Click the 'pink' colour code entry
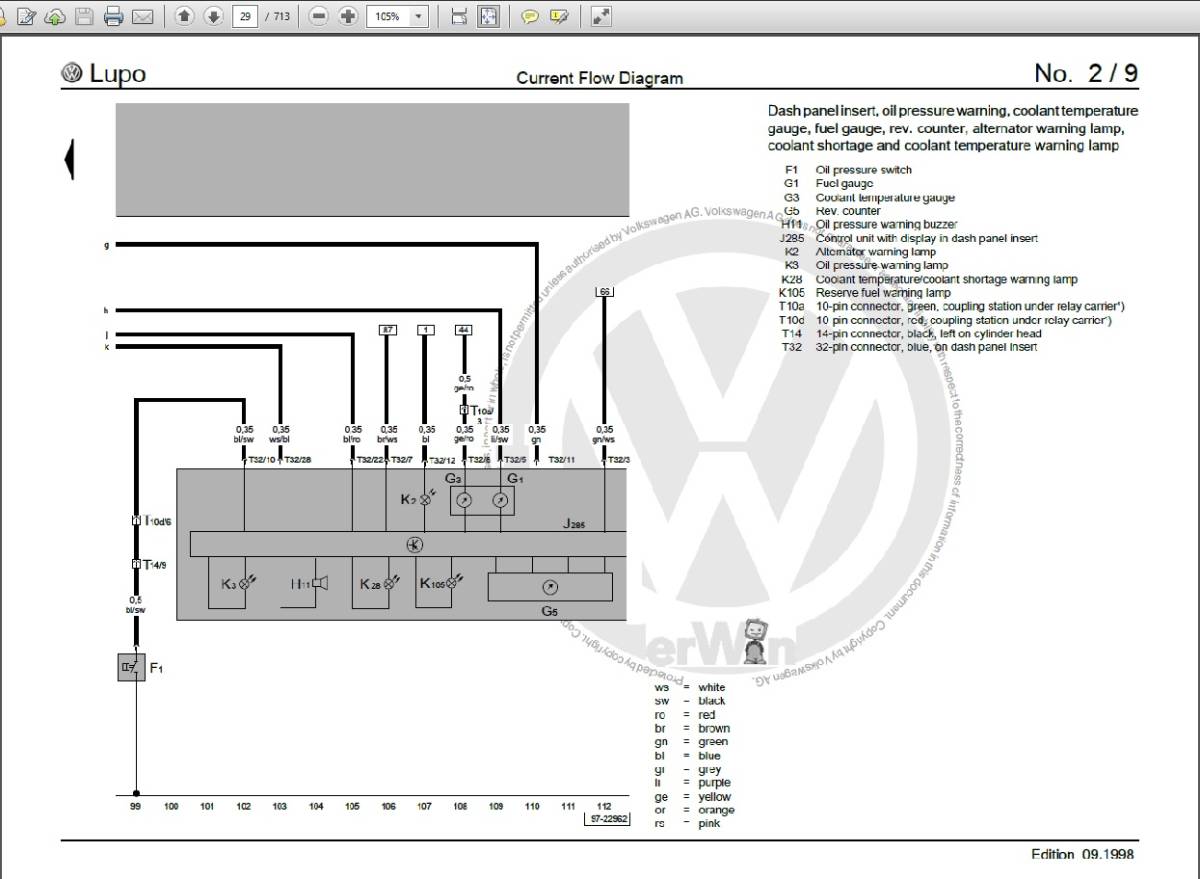Screen dimensions: 1200x879 click(709, 824)
